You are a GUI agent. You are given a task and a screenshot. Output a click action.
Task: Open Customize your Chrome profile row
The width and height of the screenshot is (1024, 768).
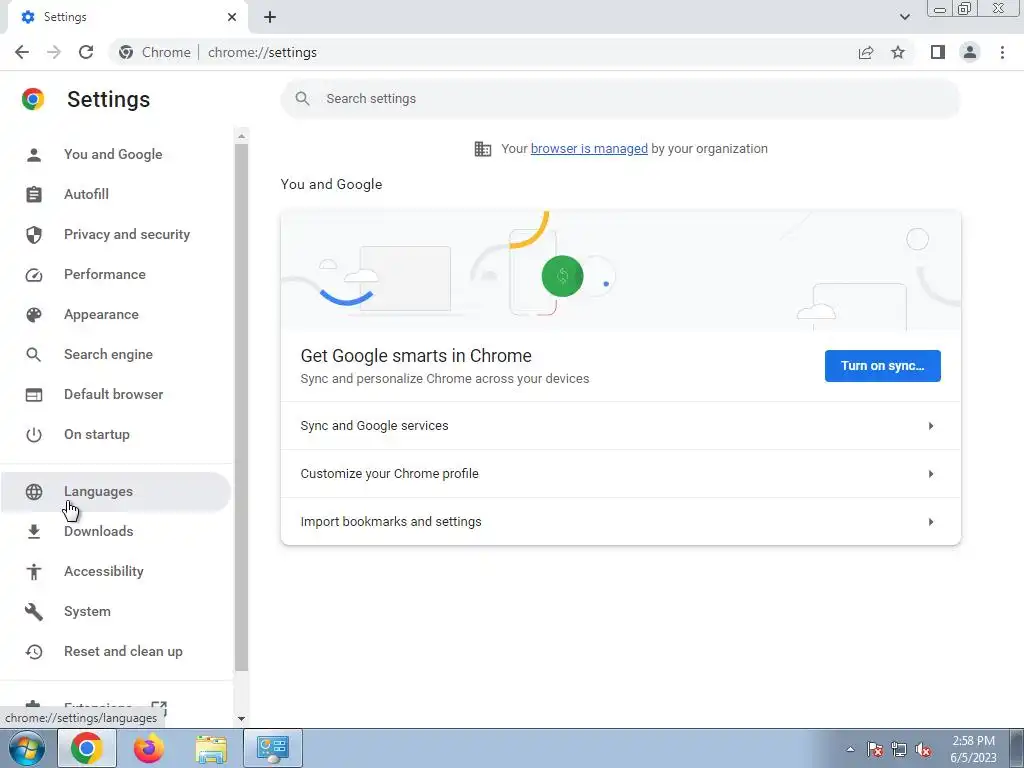(x=620, y=474)
